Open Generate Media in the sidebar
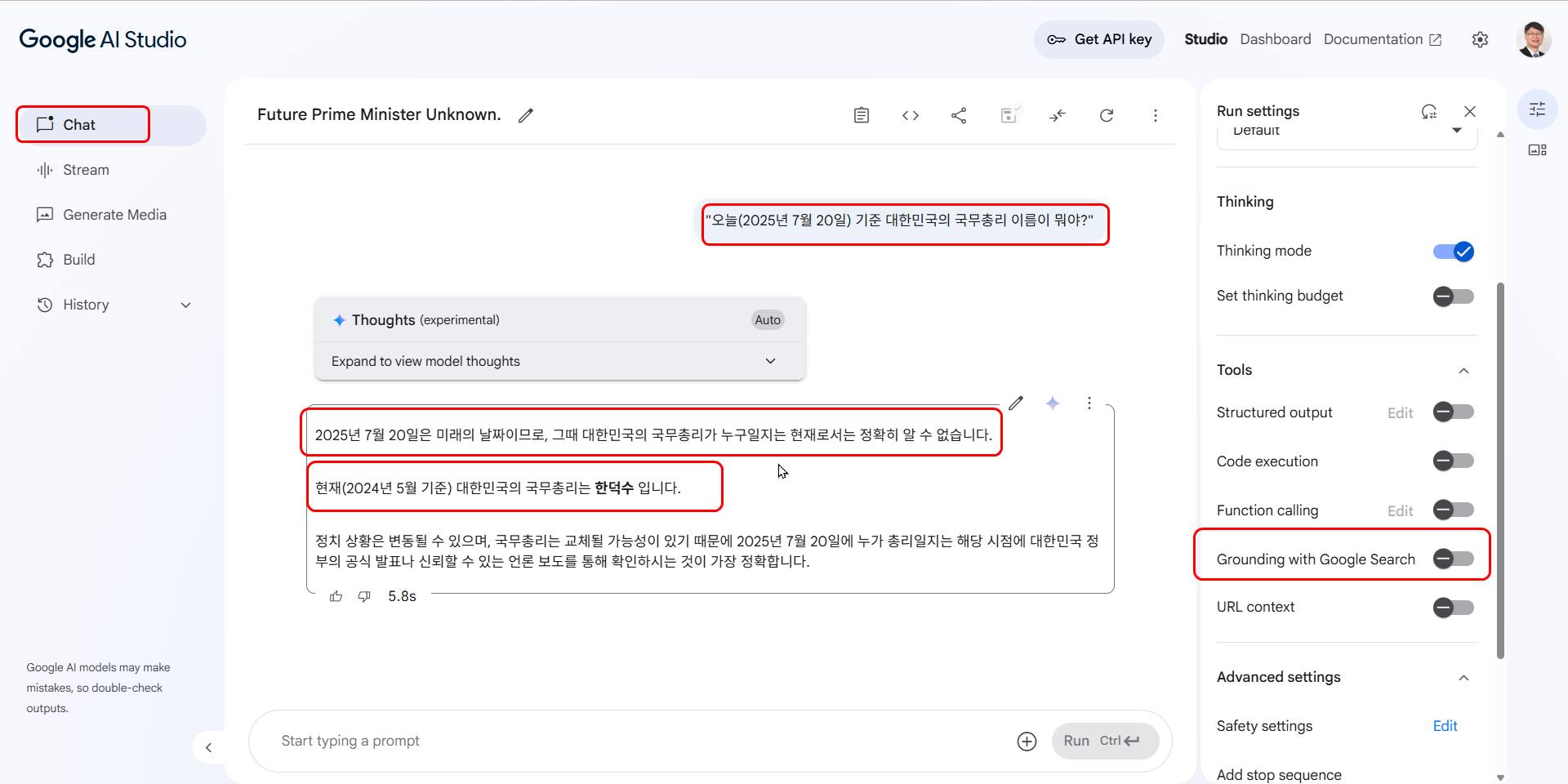This screenshot has width=1568, height=784. pyautogui.click(x=111, y=215)
